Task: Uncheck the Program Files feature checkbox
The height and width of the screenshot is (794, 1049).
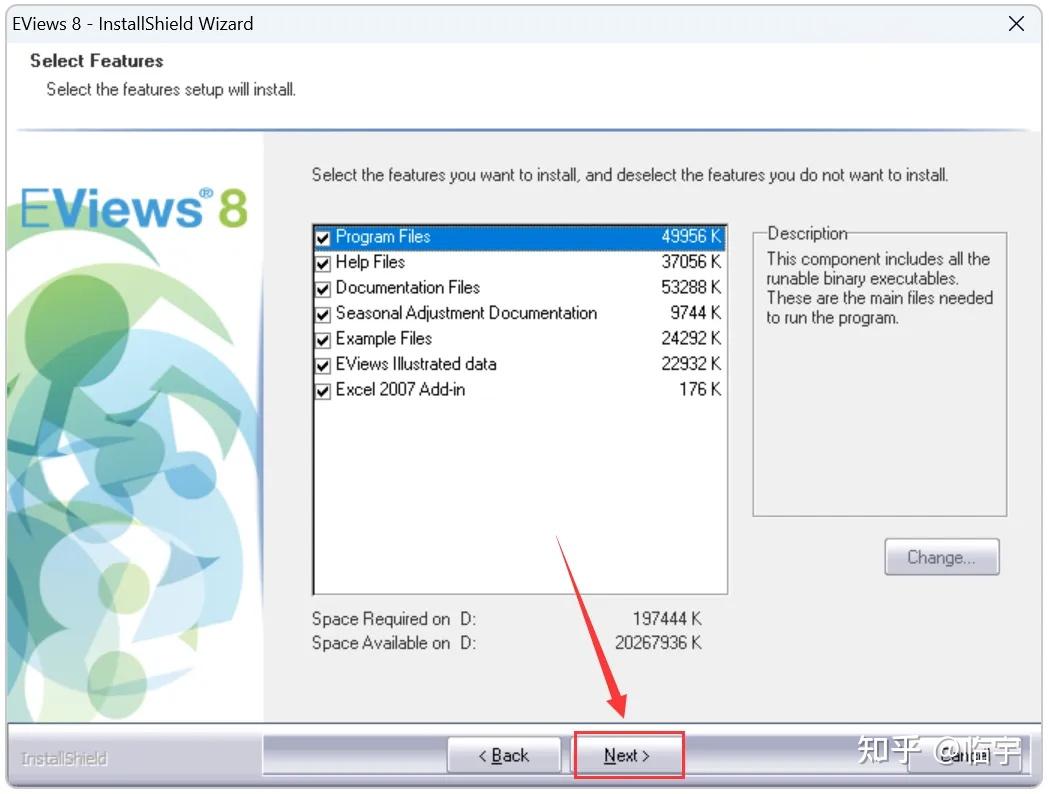Action: (322, 236)
